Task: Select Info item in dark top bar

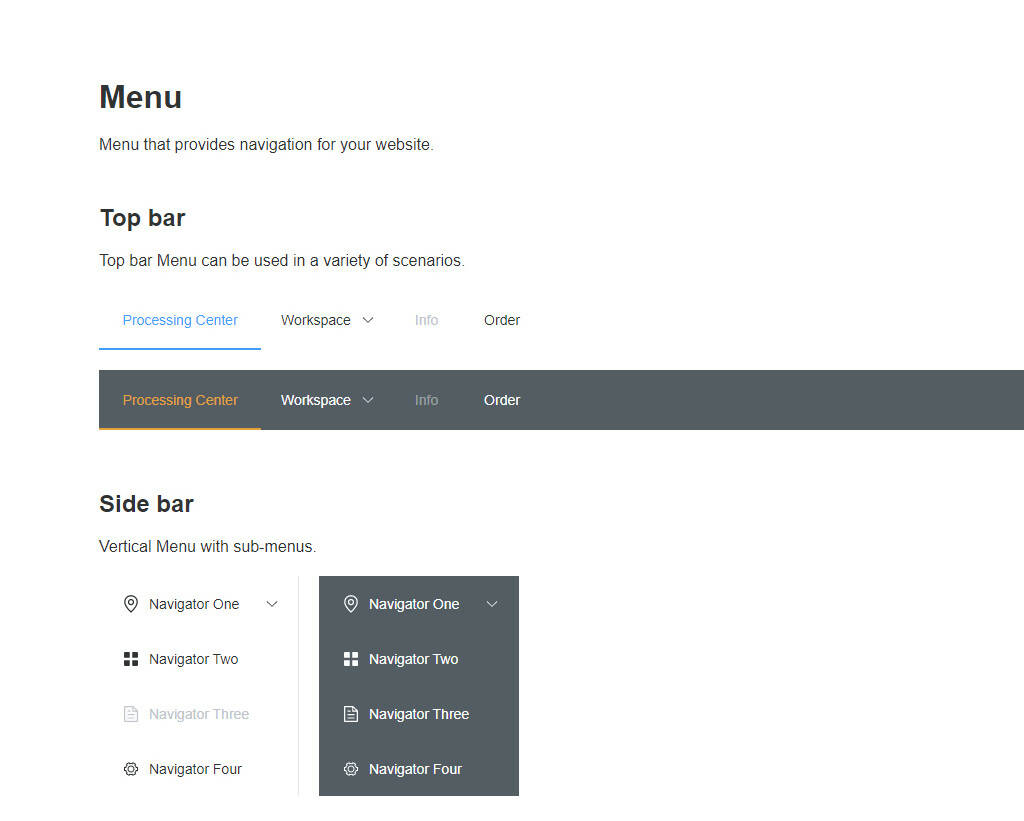Action: pos(426,400)
